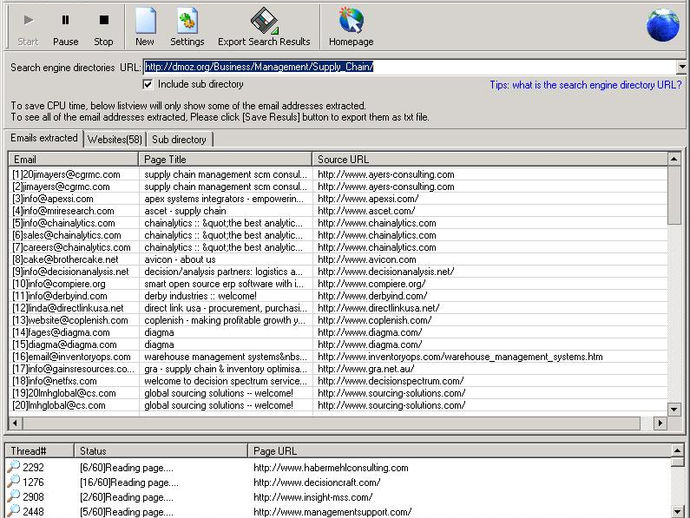Click the search engine directories URL field

[x=410, y=67]
